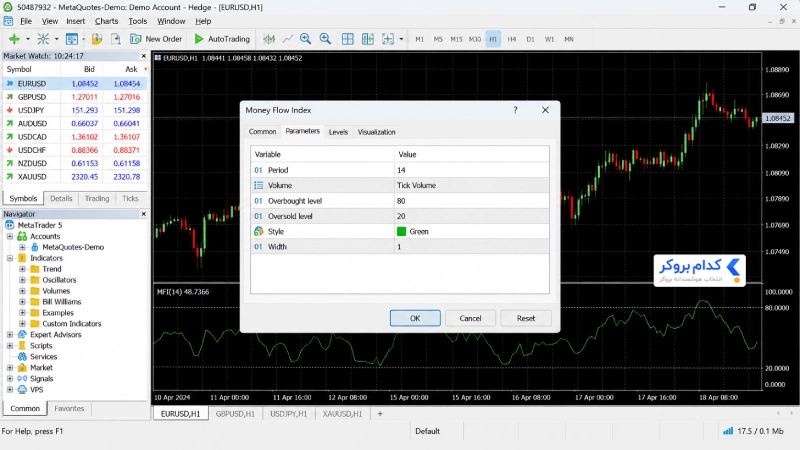Edit the Period value 14

(x=472, y=170)
